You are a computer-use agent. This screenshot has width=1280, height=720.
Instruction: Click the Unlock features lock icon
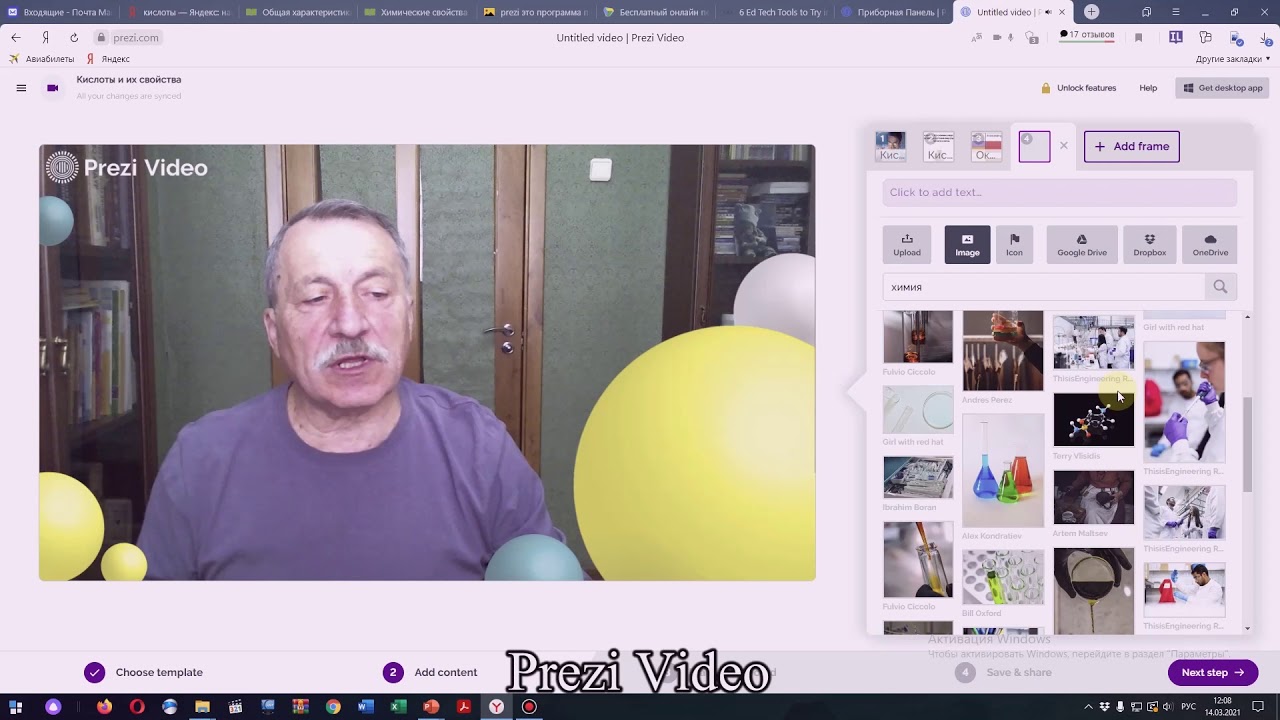1046,88
